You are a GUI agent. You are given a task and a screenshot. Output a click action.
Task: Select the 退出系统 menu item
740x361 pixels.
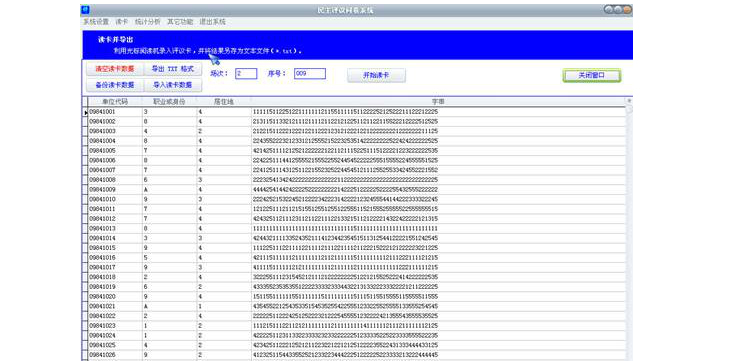coord(212,22)
